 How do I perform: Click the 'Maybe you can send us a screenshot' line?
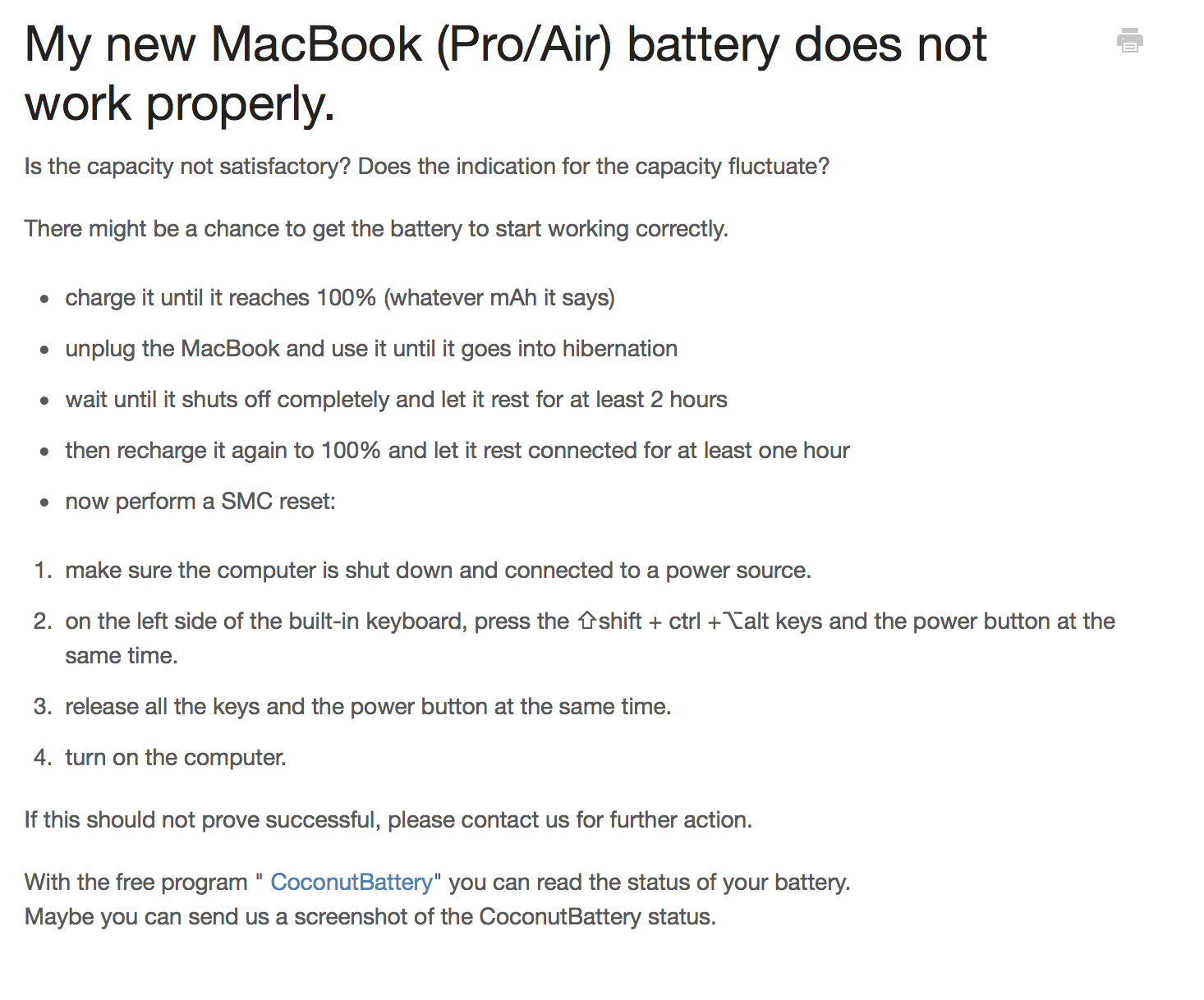coord(370,916)
